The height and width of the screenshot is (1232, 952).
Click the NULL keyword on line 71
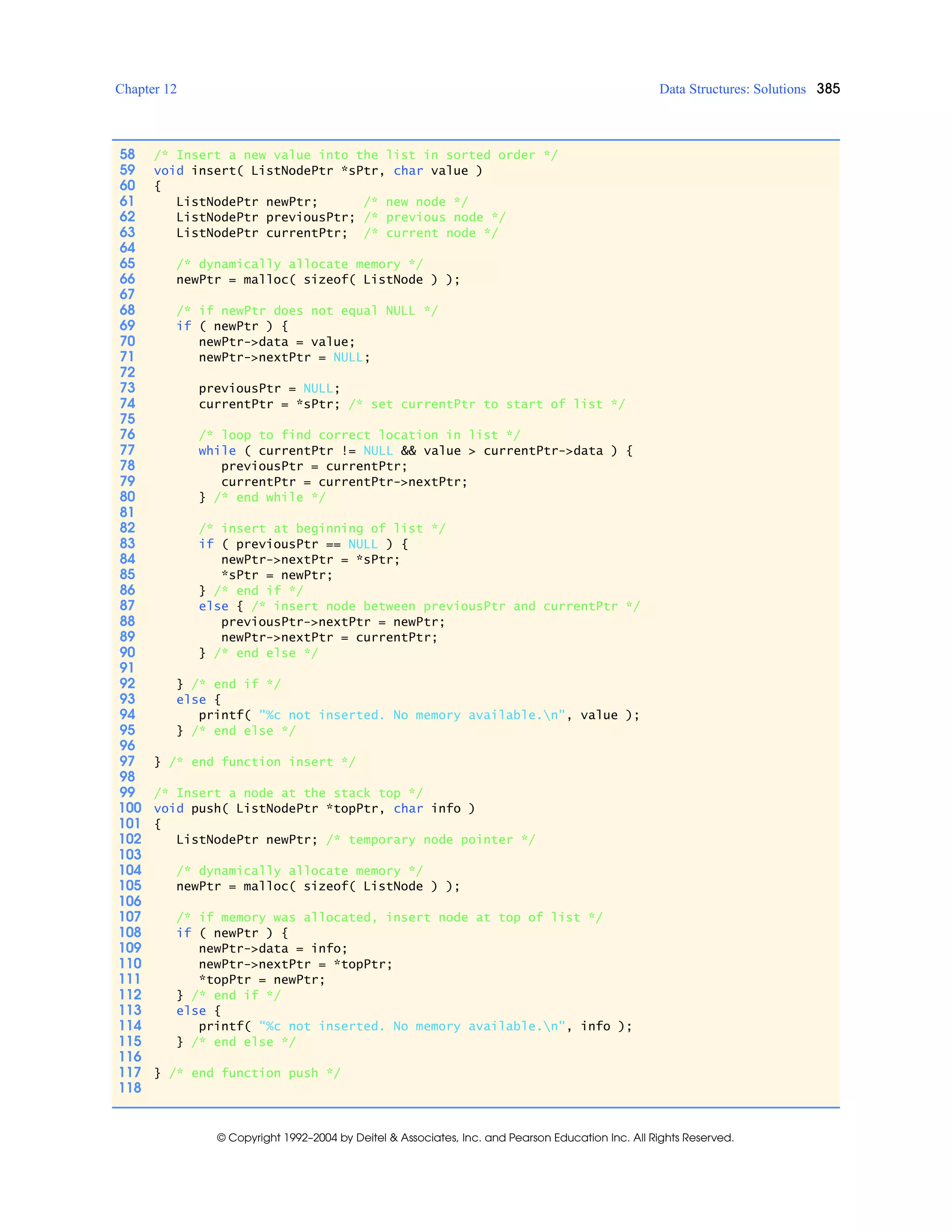tap(347, 358)
